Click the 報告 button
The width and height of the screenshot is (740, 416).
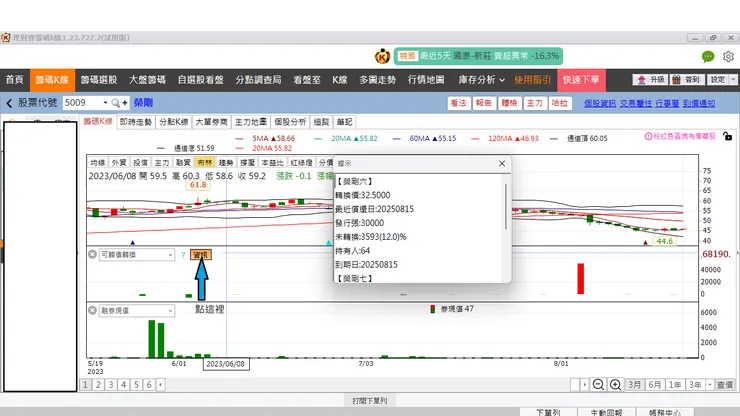[x=484, y=103]
